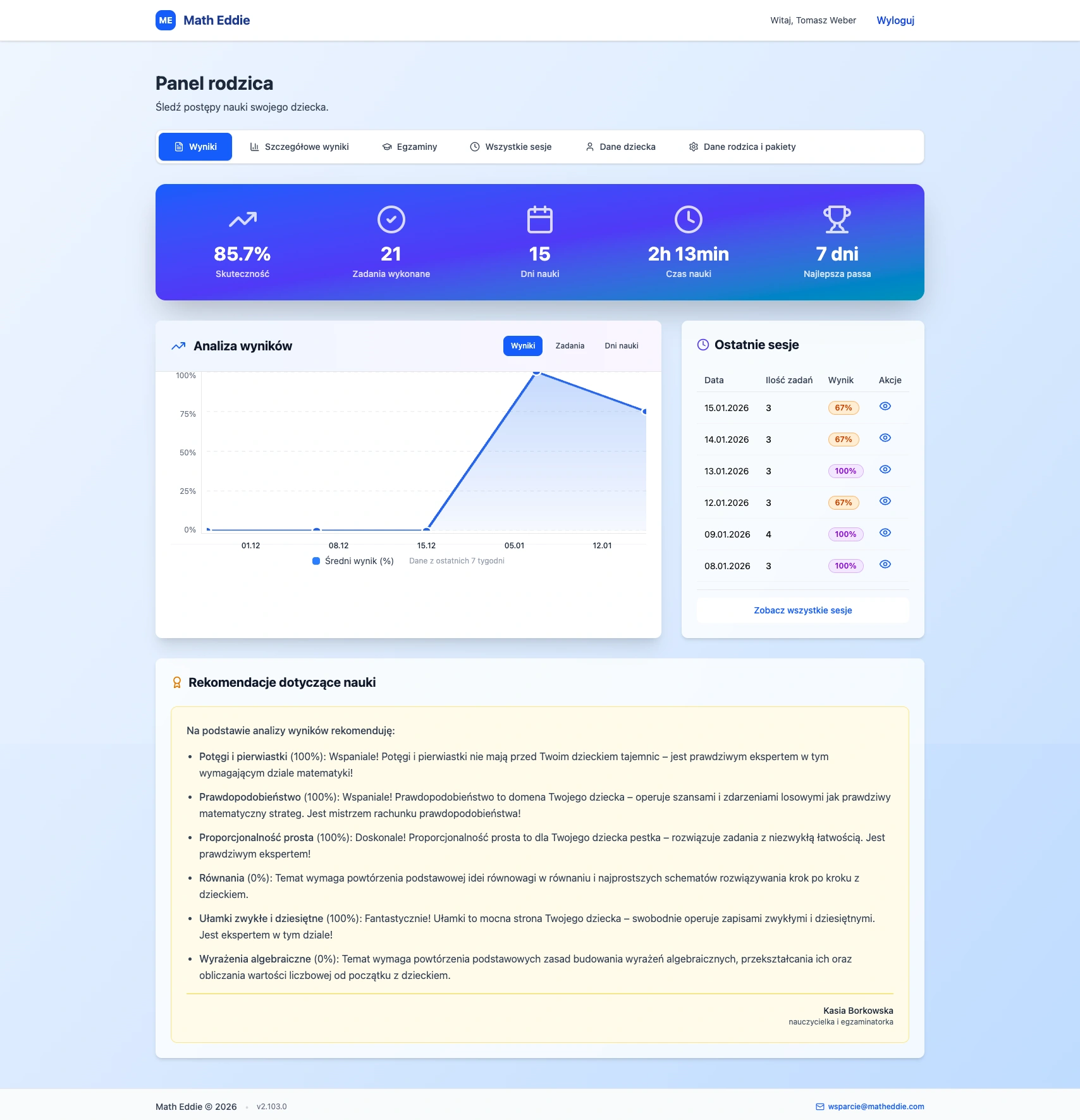Screen dimensions: 1080x1120
Task: Click clock icon in Wszystkie sesje tab
Action: (475, 147)
